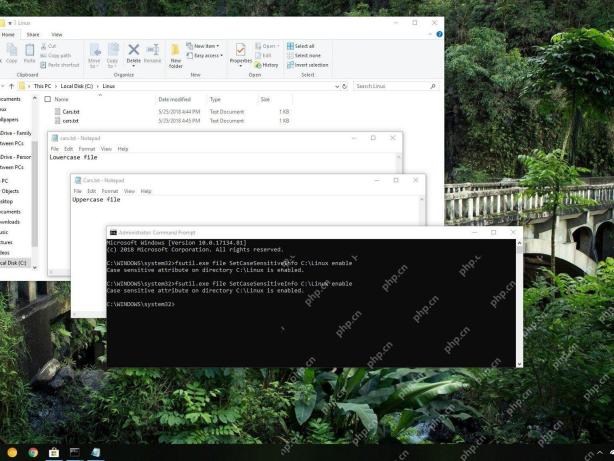The image size is (614, 461).
Task: Click the orange circular taskbar icon
Action: (12, 452)
